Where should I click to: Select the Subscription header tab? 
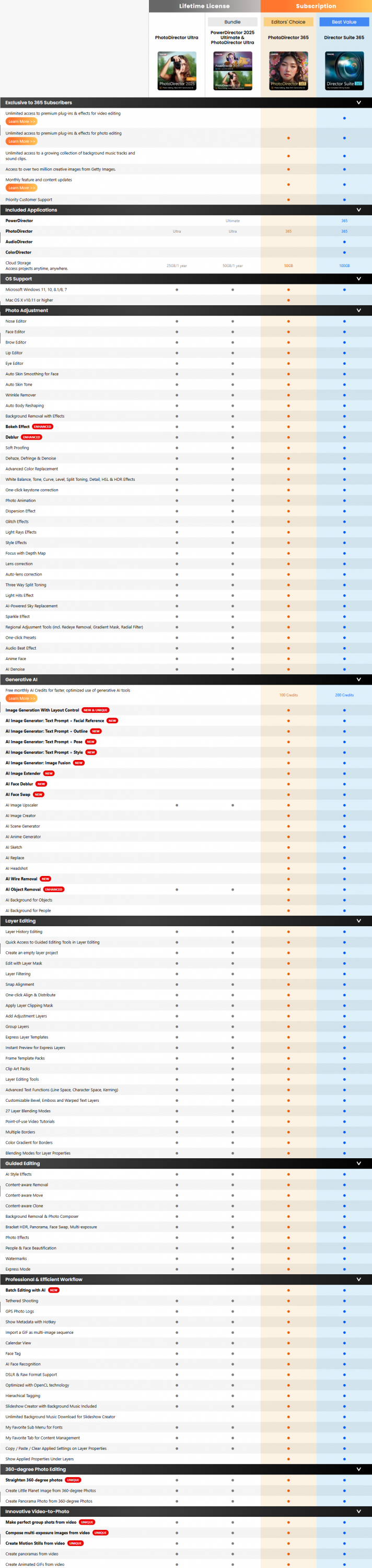pyautogui.click(x=316, y=6)
